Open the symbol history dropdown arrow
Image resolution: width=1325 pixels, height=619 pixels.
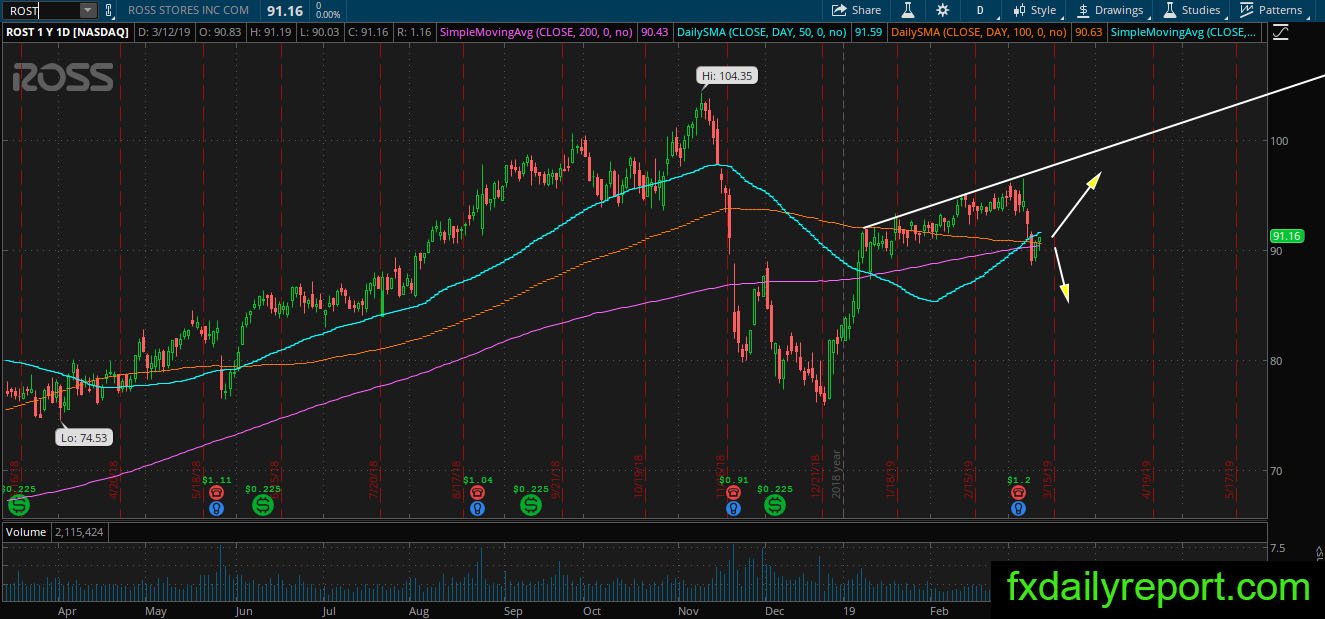pos(88,10)
